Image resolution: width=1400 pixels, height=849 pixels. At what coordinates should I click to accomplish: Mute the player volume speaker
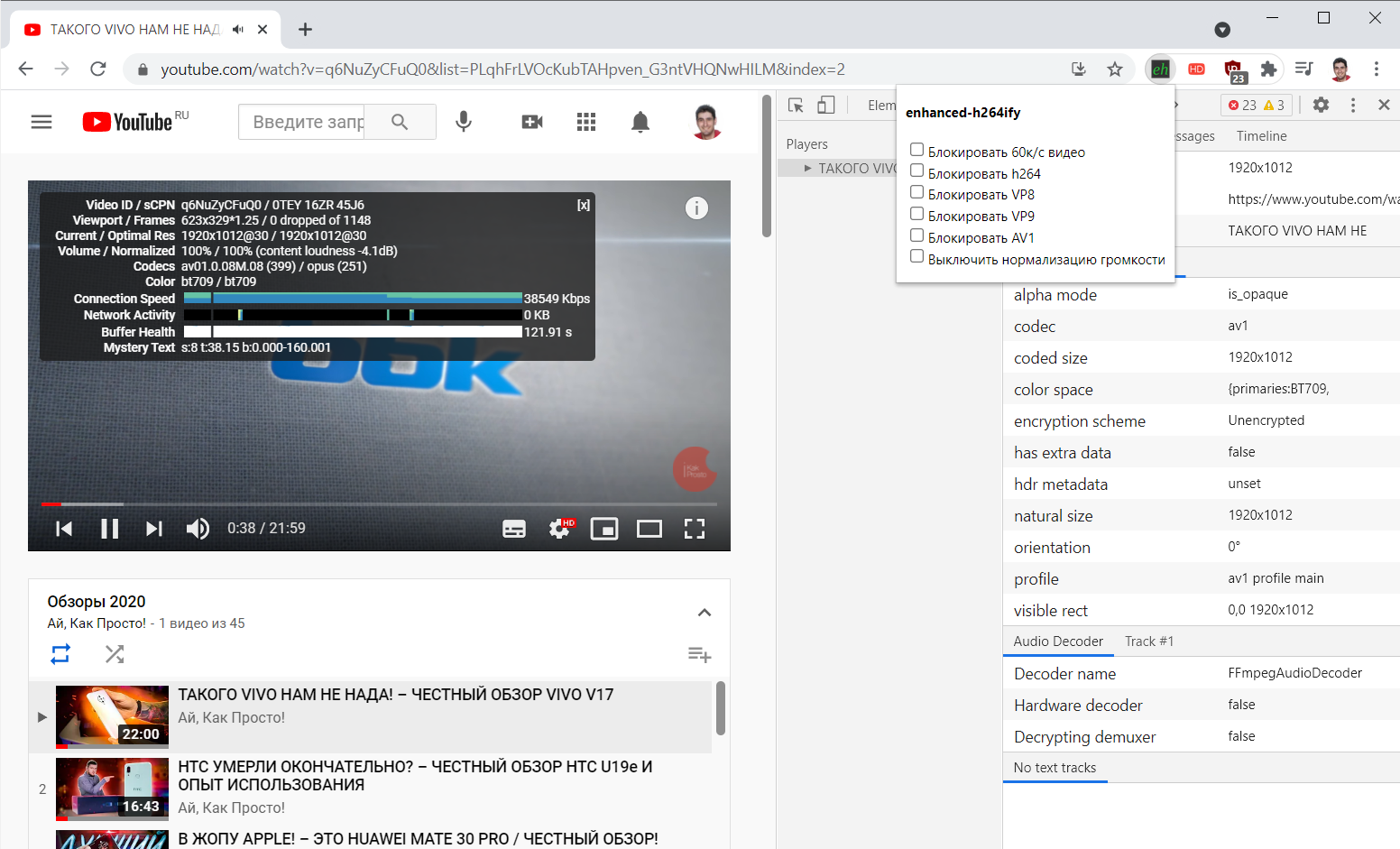pyautogui.click(x=198, y=529)
